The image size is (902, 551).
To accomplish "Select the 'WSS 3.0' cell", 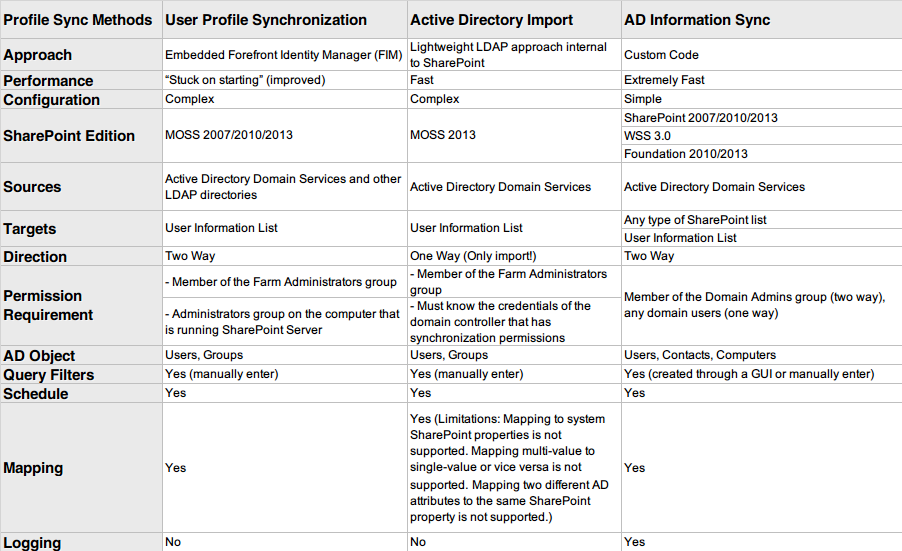I will (762, 136).
